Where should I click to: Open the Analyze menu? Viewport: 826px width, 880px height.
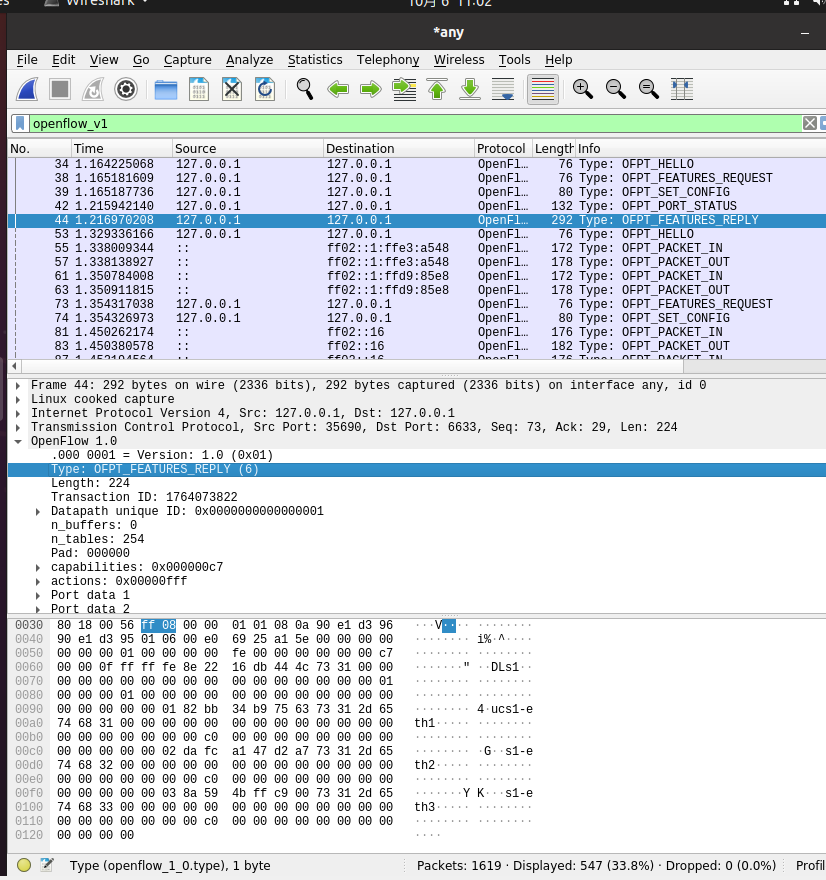tap(249, 59)
